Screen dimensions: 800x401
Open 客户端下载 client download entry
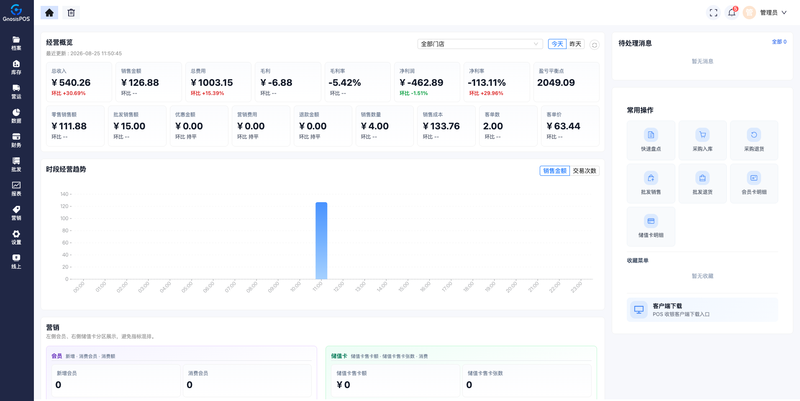click(x=703, y=310)
